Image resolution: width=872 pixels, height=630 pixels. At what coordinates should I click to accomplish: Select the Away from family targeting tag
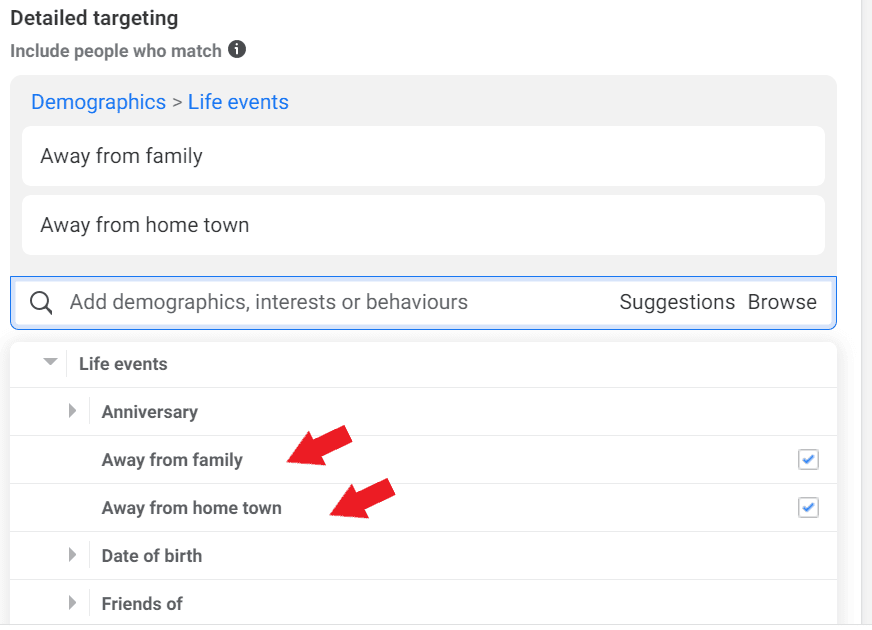tap(121, 156)
